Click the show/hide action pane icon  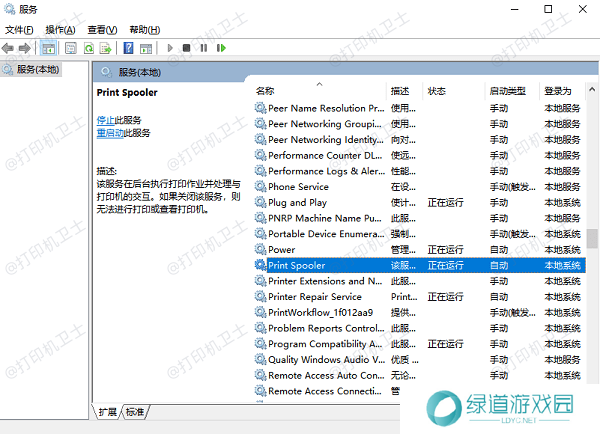(x=146, y=48)
